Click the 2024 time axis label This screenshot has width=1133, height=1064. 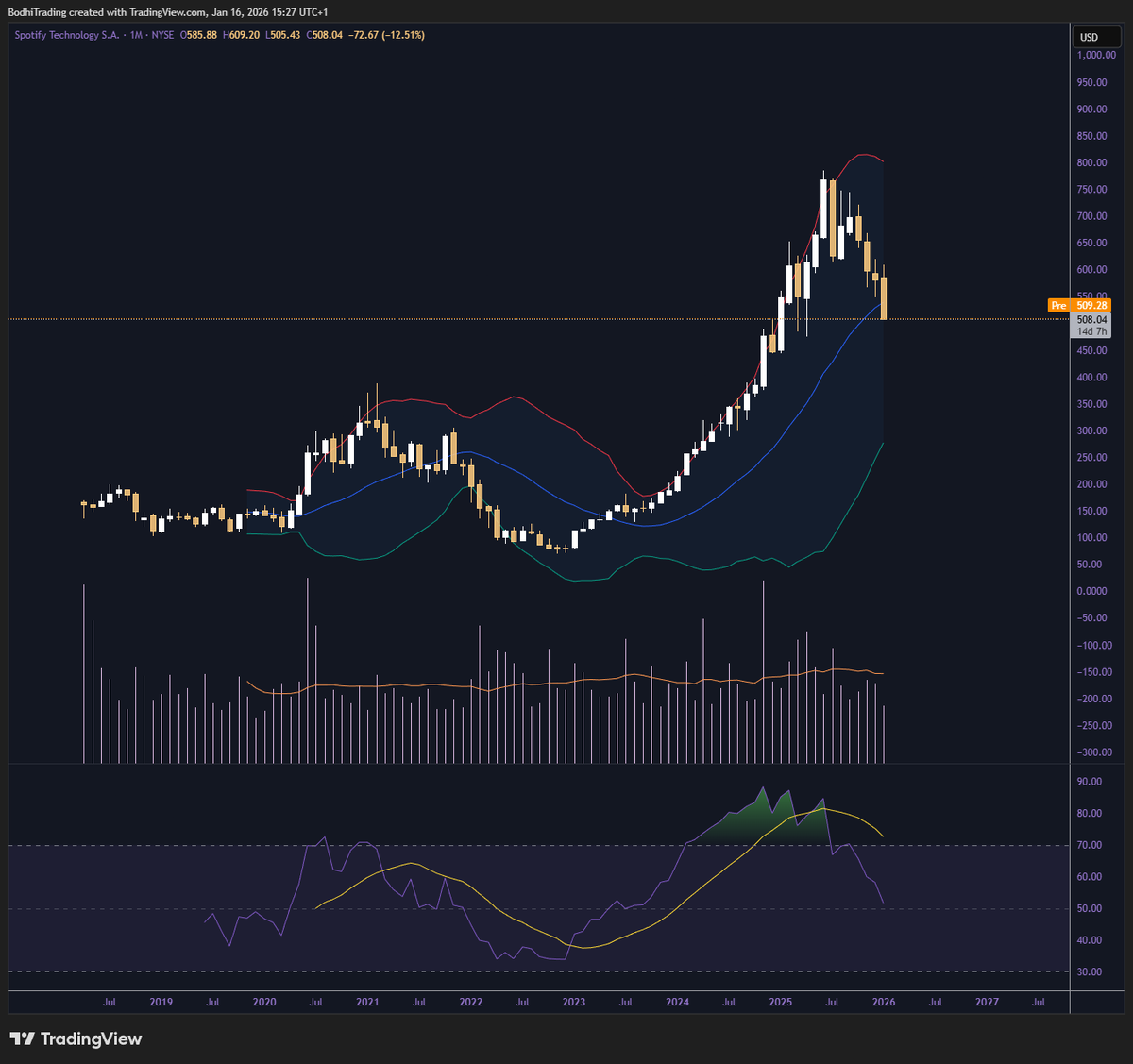tap(677, 1002)
